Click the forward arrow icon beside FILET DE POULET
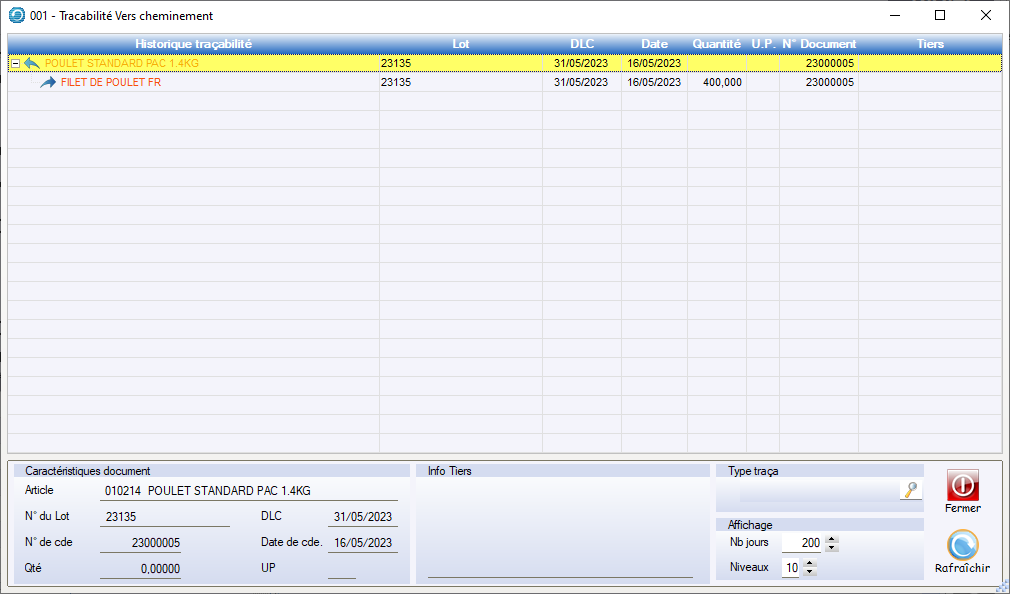 pos(48,83)
